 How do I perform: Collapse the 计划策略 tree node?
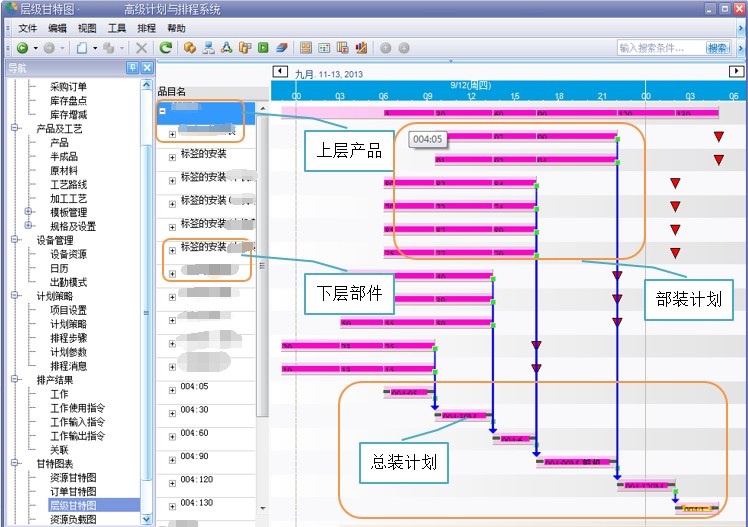pyautogui.click(x=15, y=295)
